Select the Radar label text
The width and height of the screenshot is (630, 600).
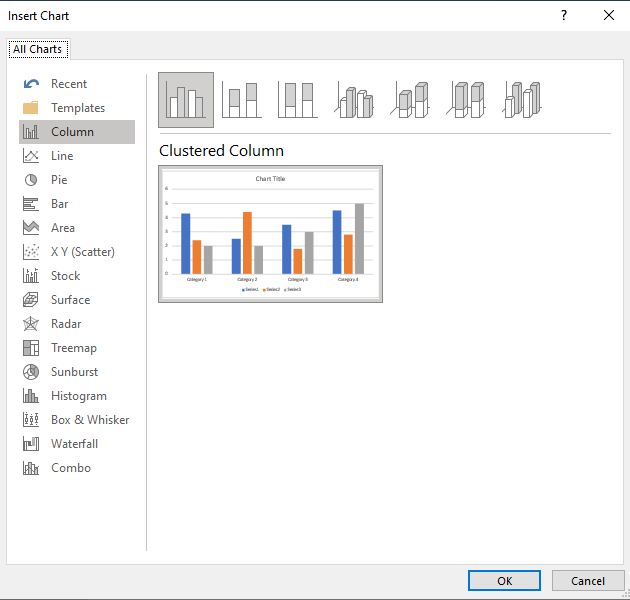(x=66, y=324)
